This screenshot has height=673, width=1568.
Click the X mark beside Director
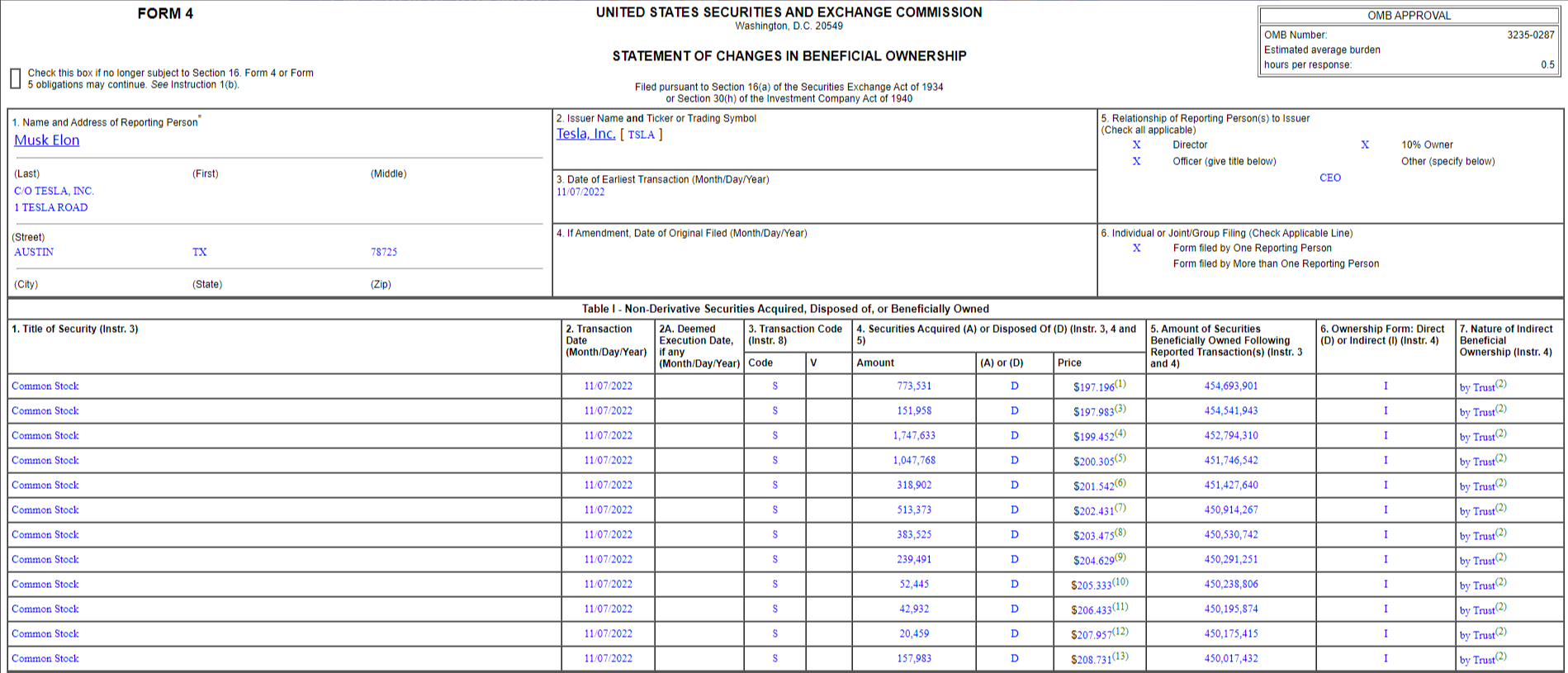(x=1136, y=145)
